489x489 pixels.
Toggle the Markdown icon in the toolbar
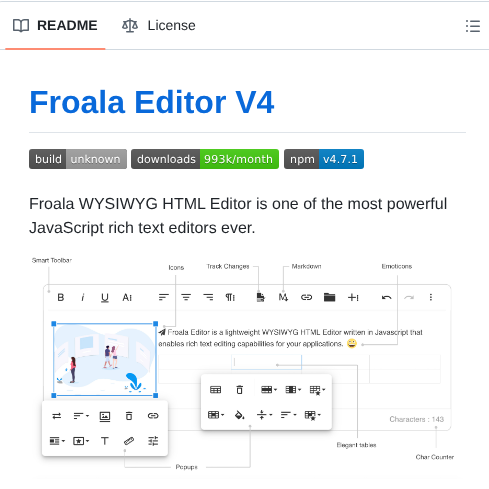[x=283, y=297]
